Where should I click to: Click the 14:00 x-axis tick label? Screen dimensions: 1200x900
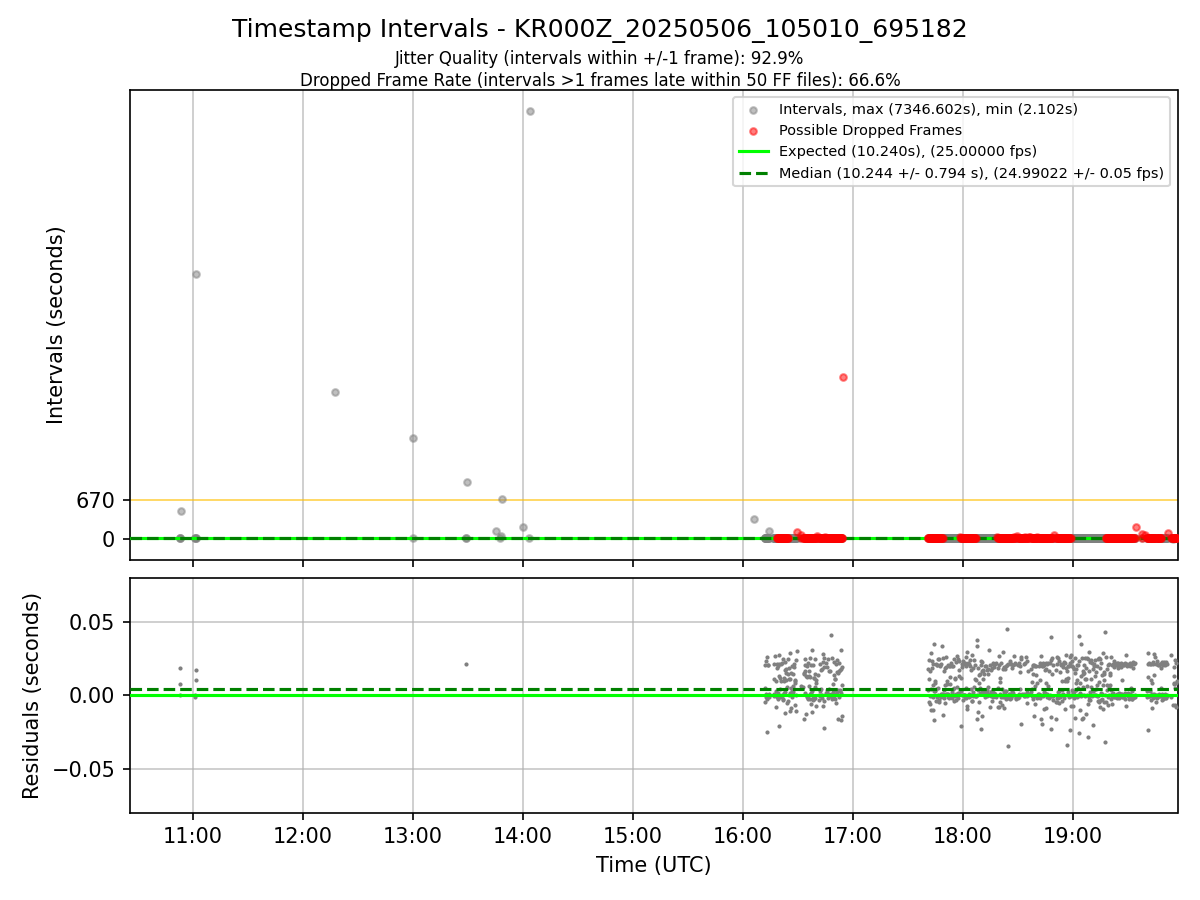(523, 834)
